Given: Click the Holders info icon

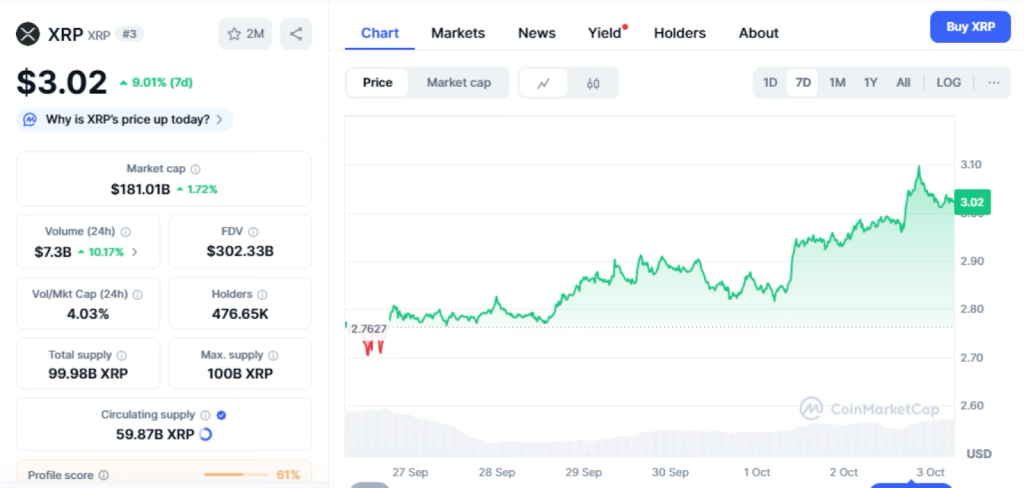Looking at the screenshot, I should (x=262, y=294).
